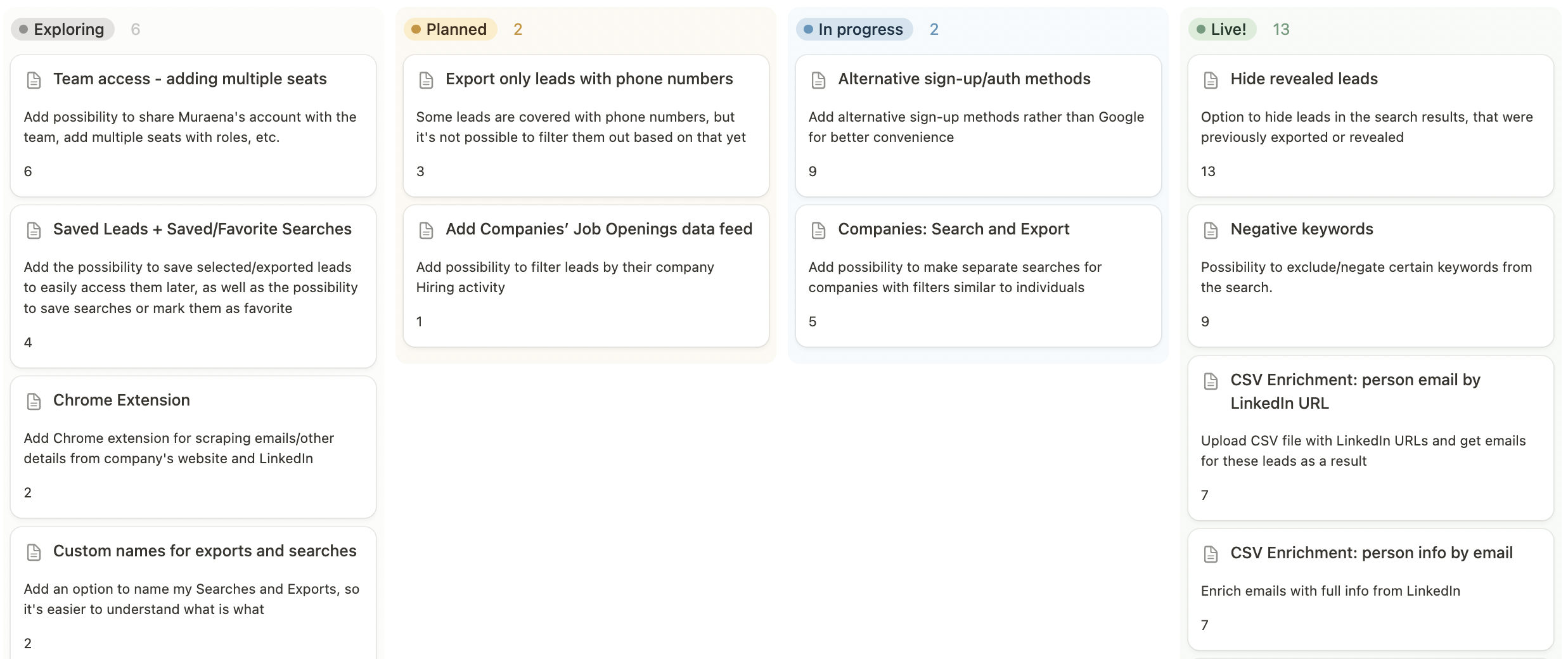The width and height of the screenshot is (1568, 659).
Task: Click page icon on Export only leads card
Action: coord(426,80)
